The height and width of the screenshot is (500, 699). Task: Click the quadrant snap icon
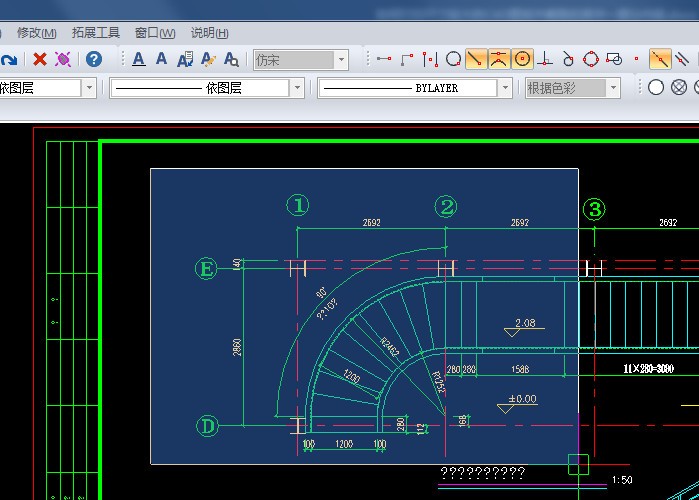[591, 60]
